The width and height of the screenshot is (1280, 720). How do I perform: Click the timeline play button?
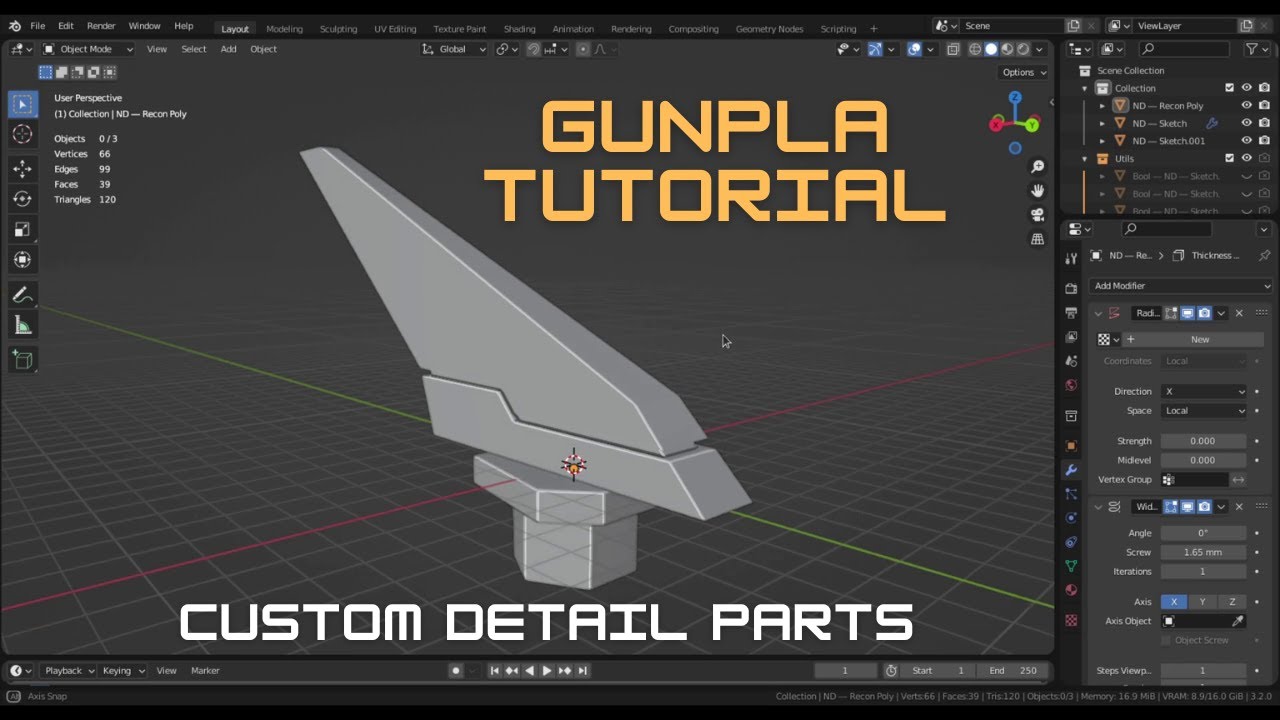click(547, 671)
